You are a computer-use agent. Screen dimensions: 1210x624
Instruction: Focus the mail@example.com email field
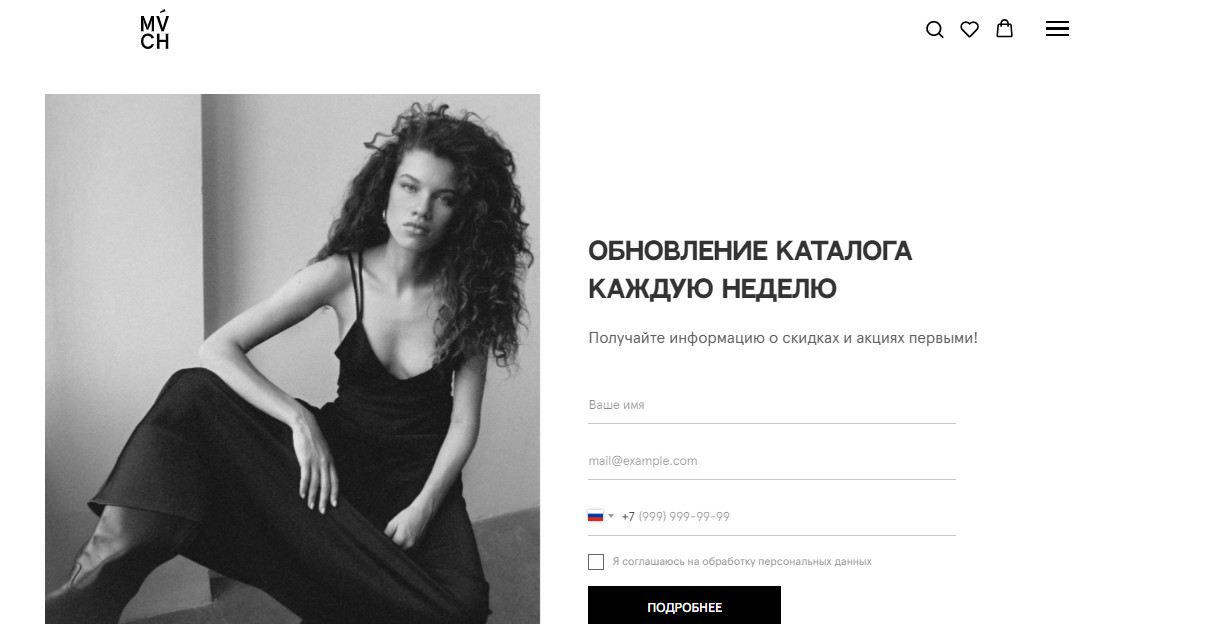click(772, 461)
